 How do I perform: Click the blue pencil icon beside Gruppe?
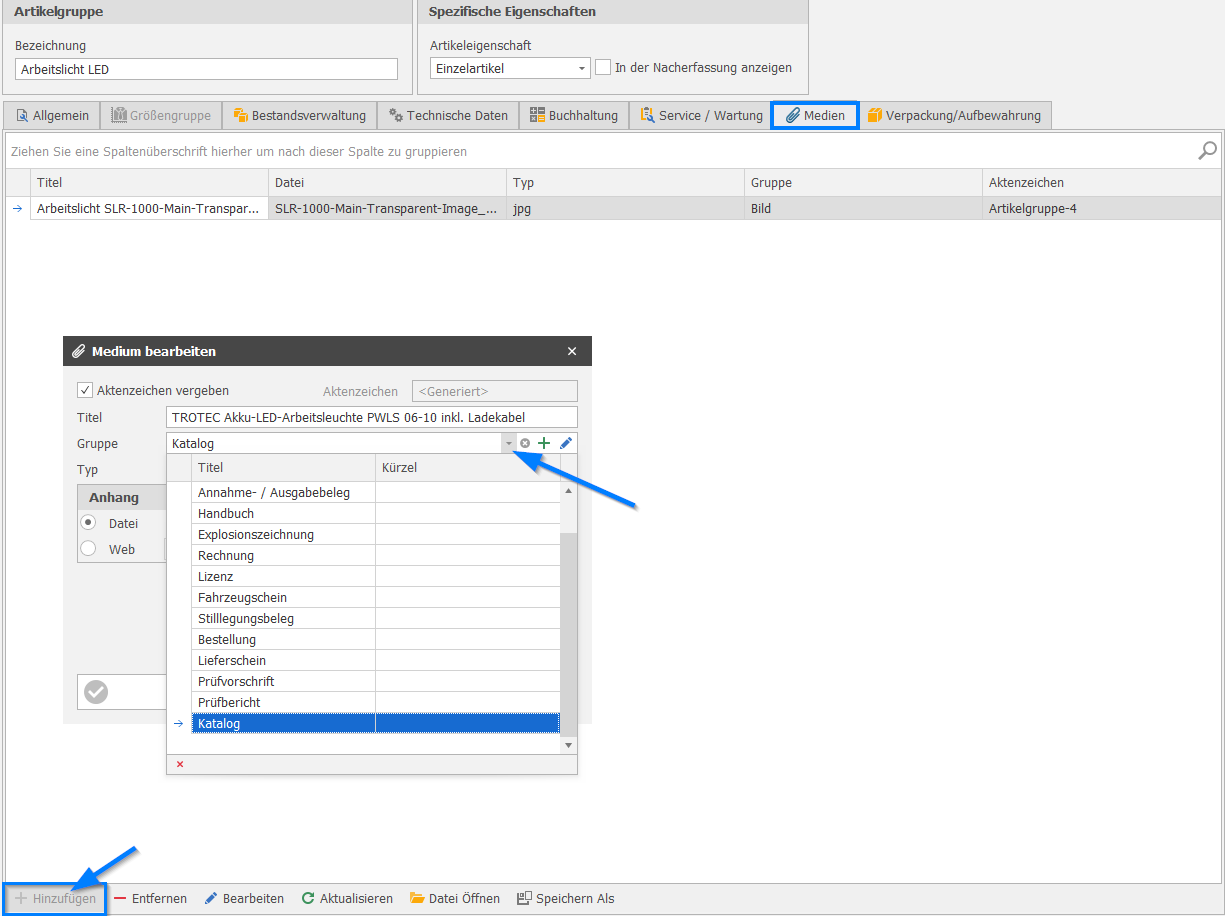[566, 443]
